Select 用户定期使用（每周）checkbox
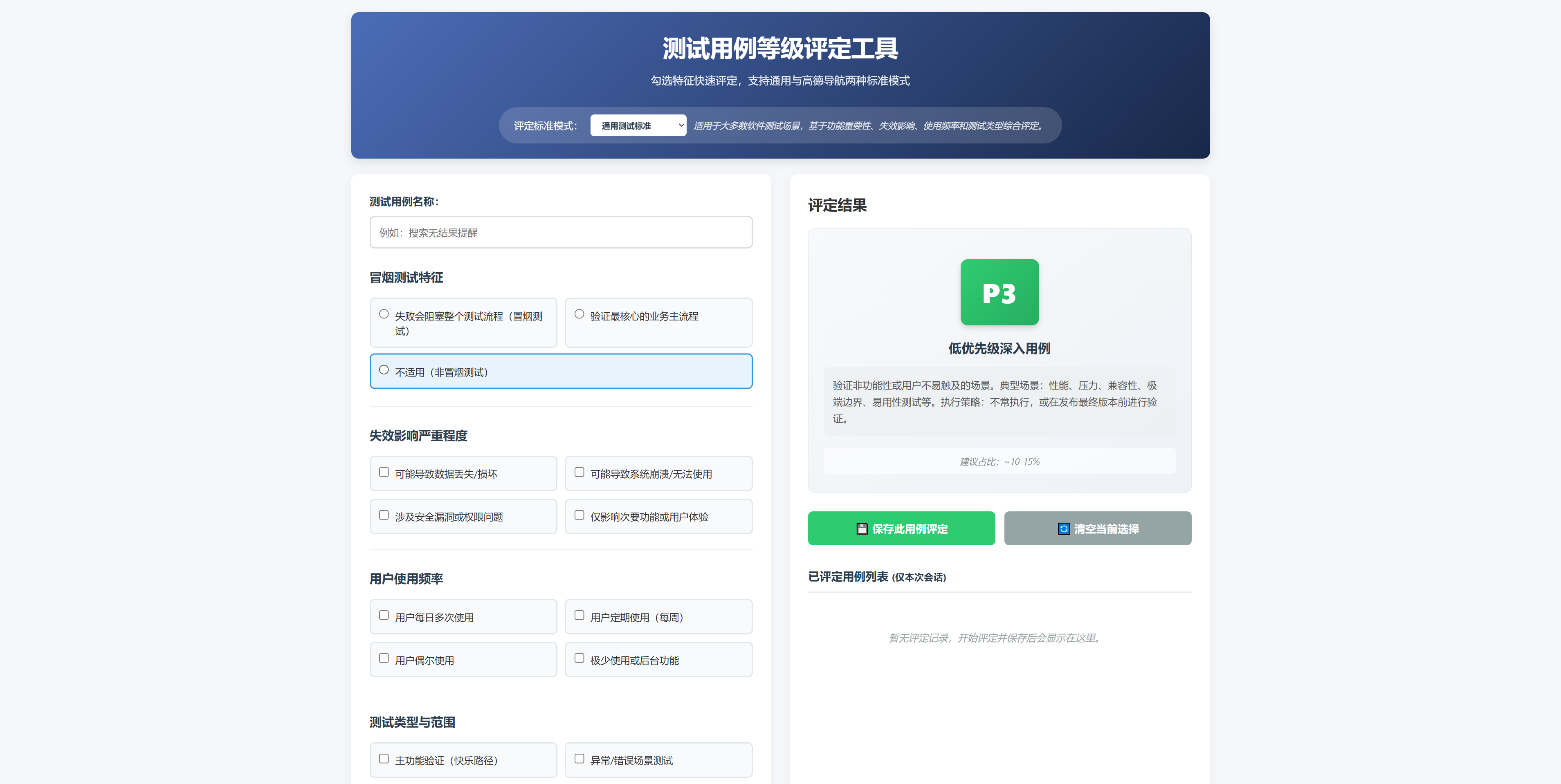1561x784 pixels. point(579,616)
